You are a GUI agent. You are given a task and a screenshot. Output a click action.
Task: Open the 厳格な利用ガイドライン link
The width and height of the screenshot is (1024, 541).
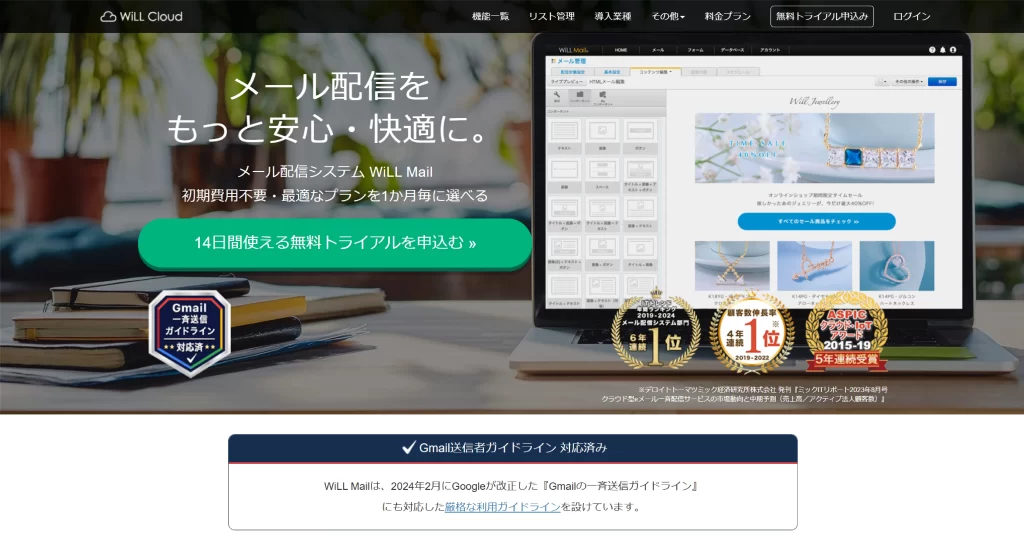point(502,507)
